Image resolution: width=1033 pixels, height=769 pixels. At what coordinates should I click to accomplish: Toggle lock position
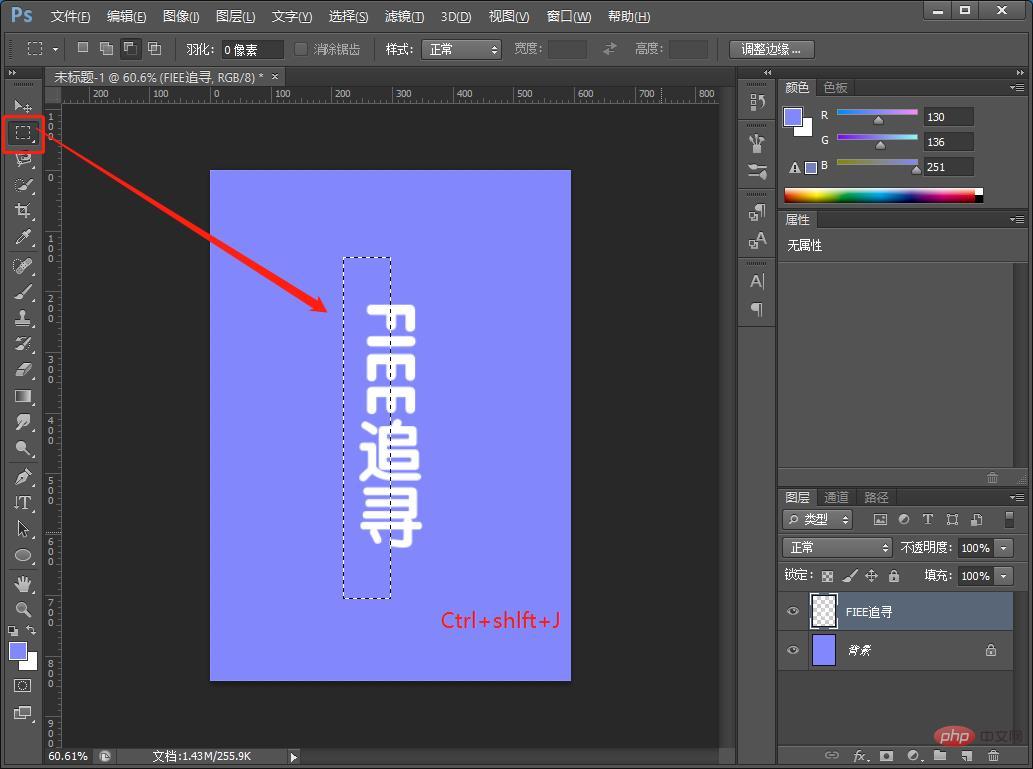872,576
